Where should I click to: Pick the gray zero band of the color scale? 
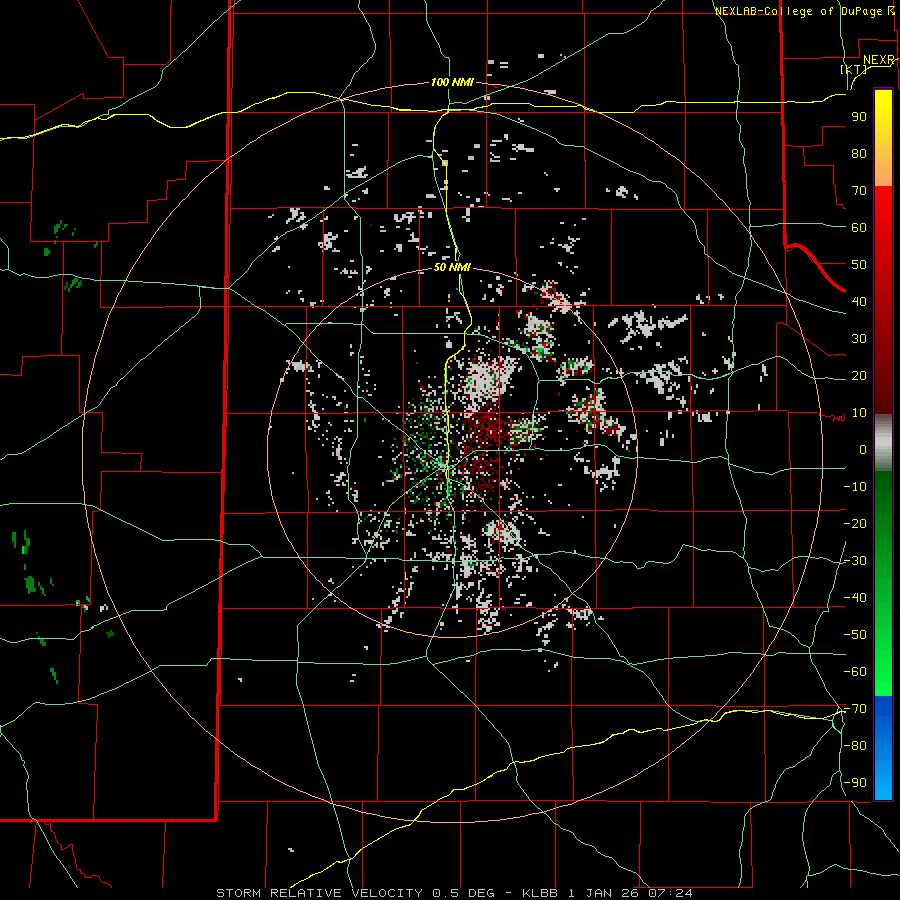883,443
